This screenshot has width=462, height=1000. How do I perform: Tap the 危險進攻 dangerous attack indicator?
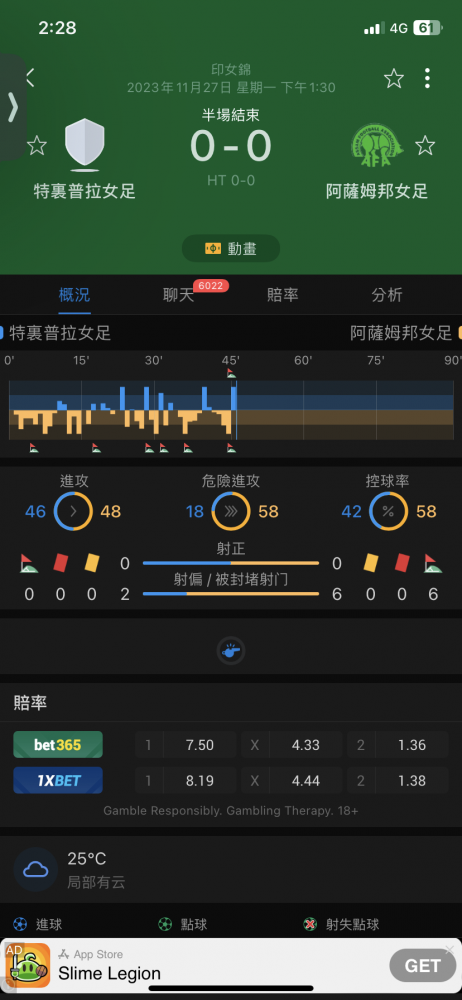tap(231, 511)
